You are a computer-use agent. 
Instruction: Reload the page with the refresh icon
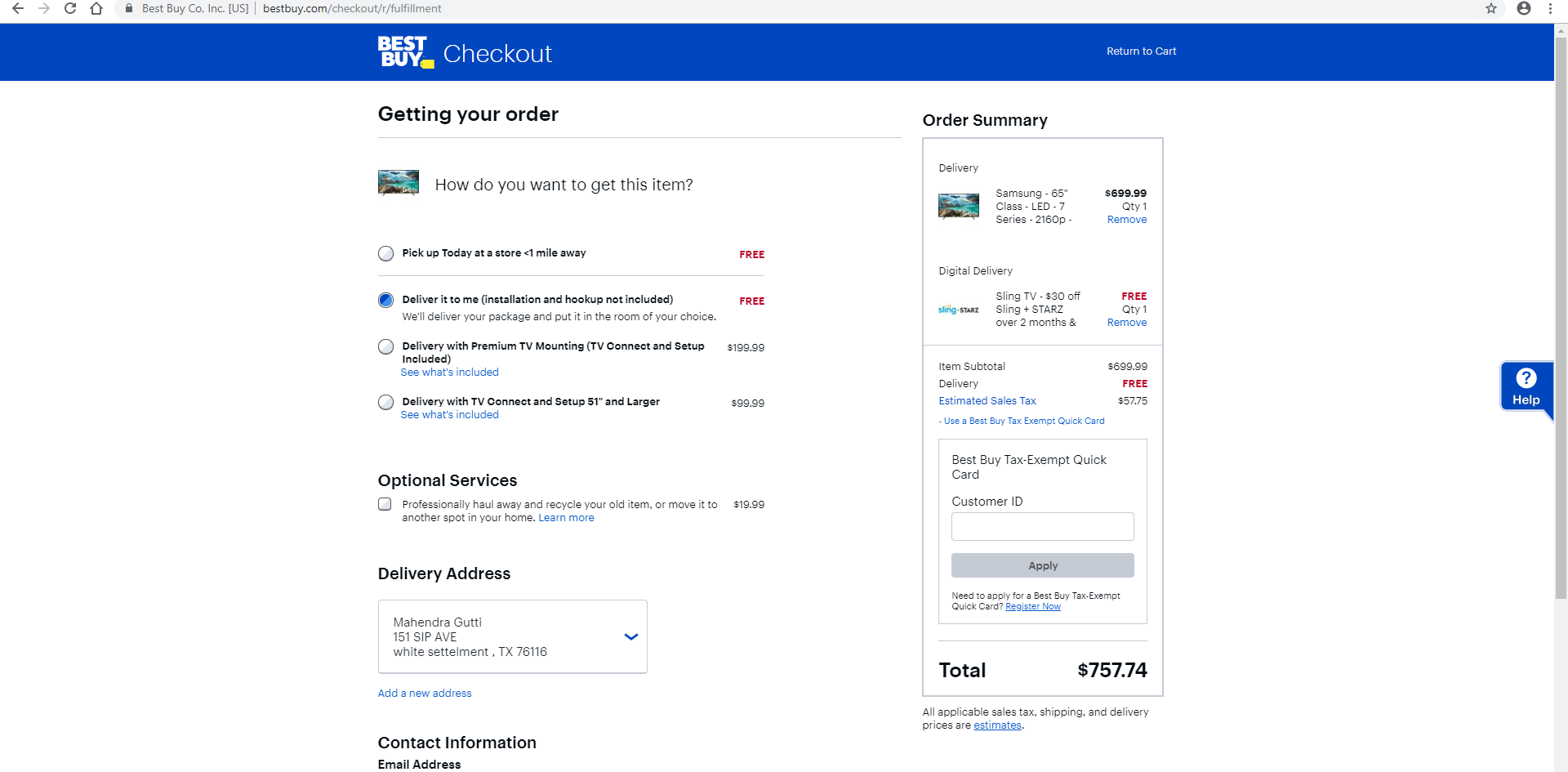coord(70,8)
